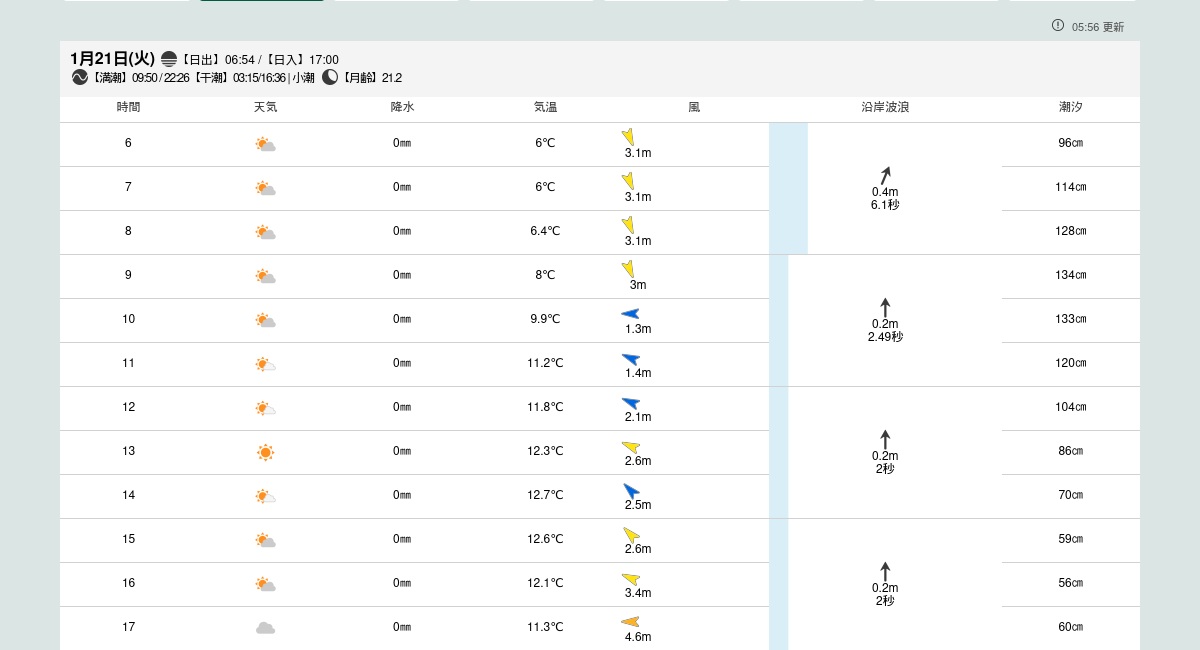This screenshot has width=1200, height=650.
Task: Click the wave arrow above 0.2m 2.49秒
Action: pyautogui.click(x=885, y=307)
